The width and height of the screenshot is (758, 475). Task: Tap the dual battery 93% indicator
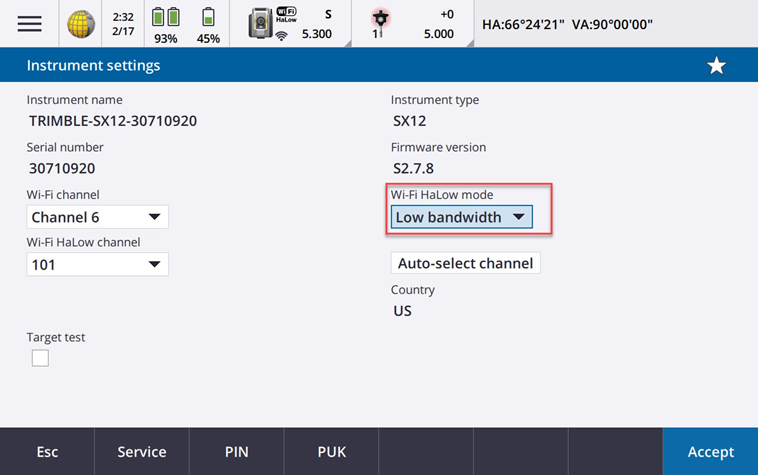click(165, 24)
